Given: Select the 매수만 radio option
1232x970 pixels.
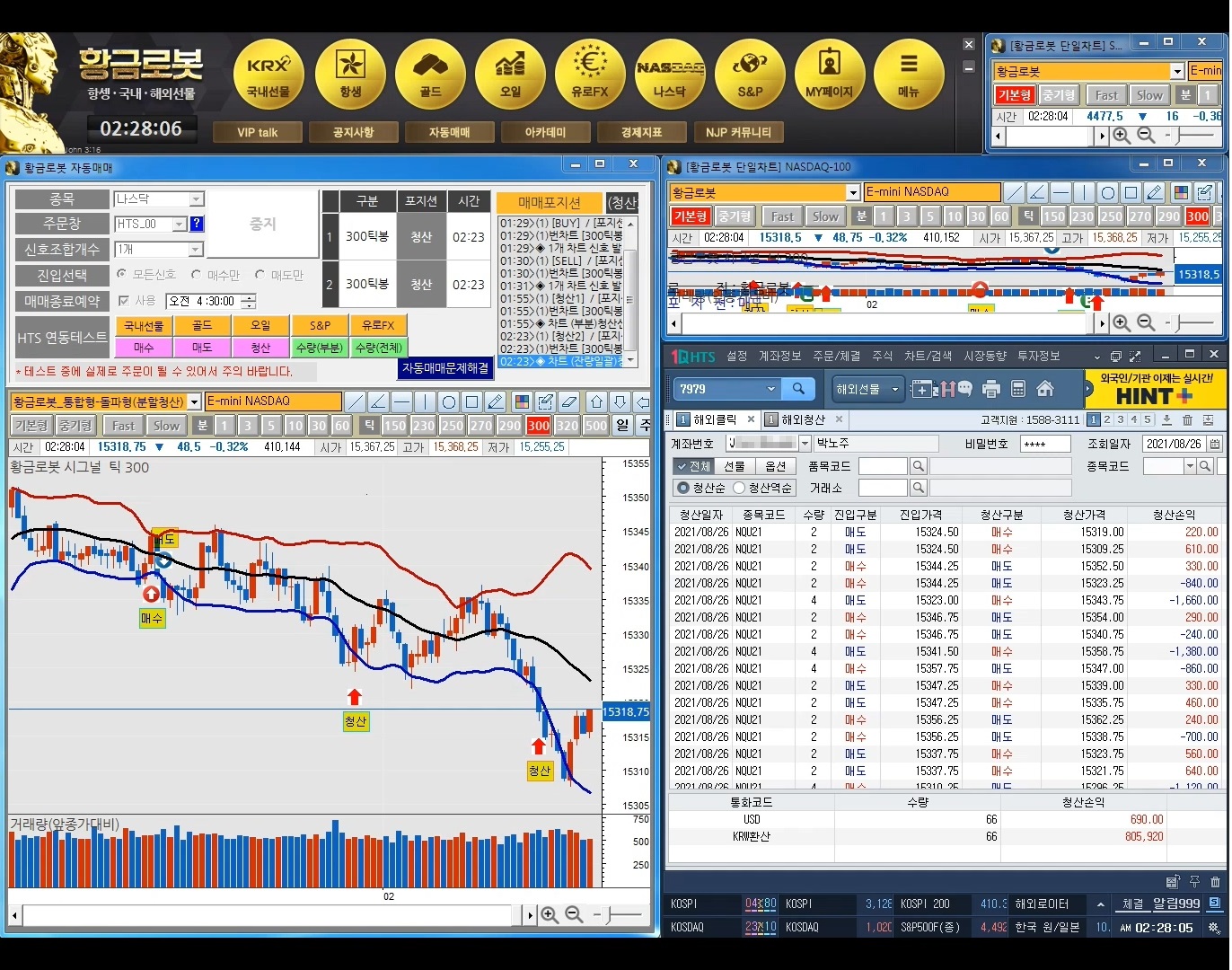Looking at the screenshot, I should [197, 275].
